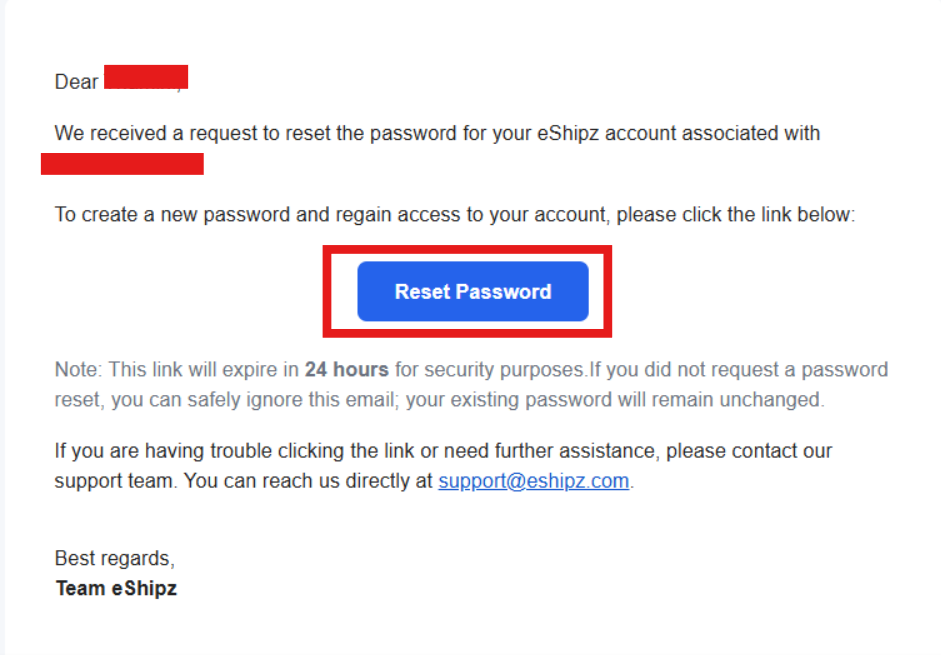
Task: Click the word "Dear" in the greeting
Action: coord(76,82)
